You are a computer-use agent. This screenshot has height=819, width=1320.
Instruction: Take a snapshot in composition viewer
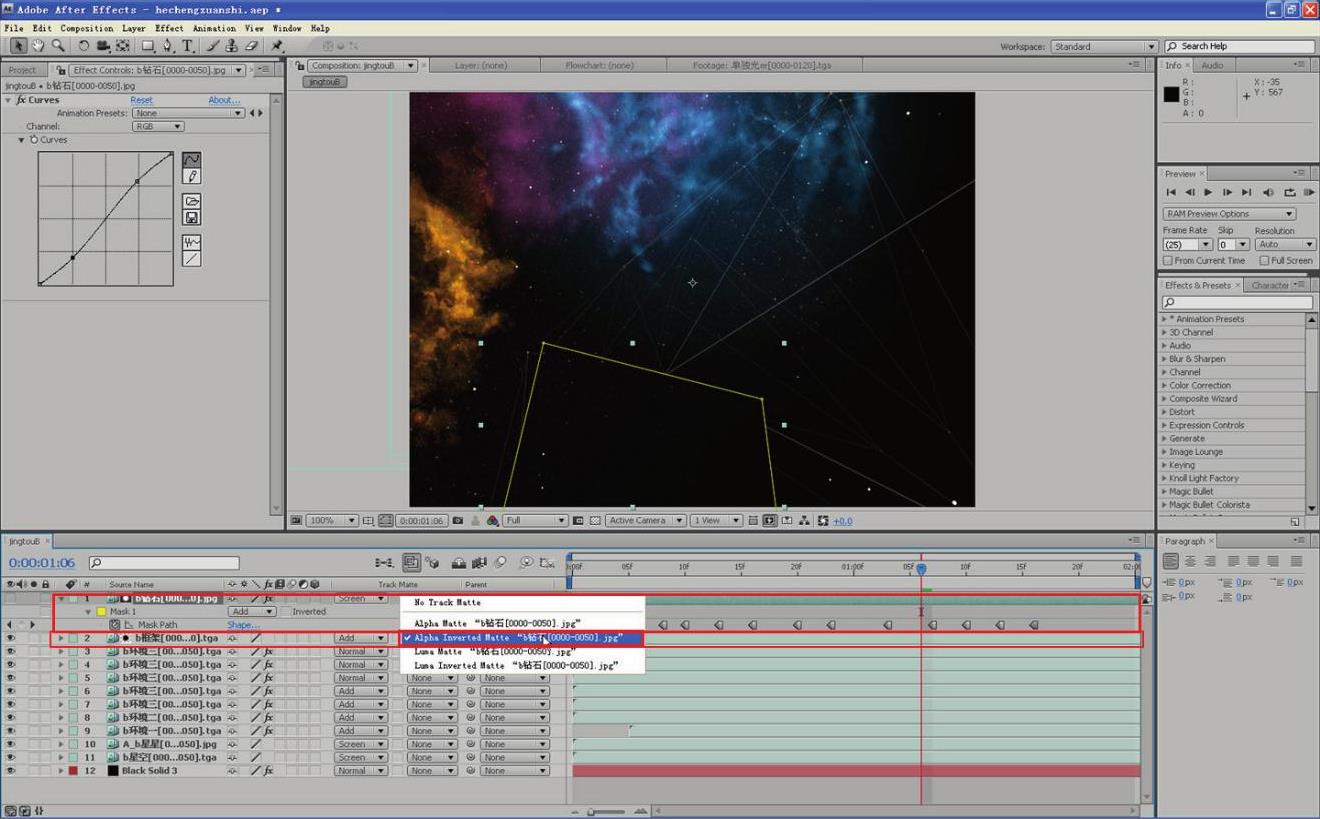(458, 521)
